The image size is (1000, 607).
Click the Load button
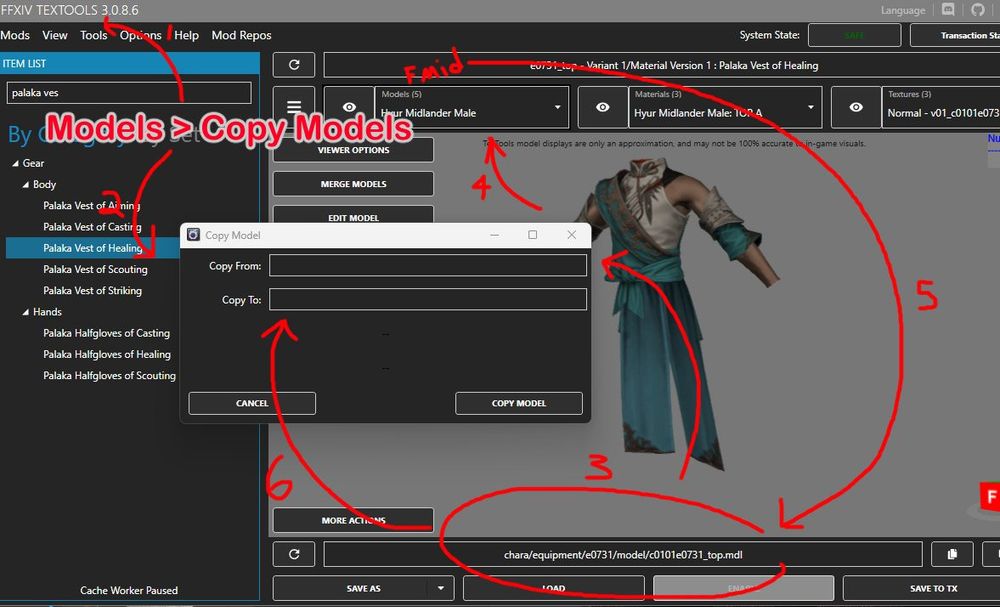pos(554,589)
